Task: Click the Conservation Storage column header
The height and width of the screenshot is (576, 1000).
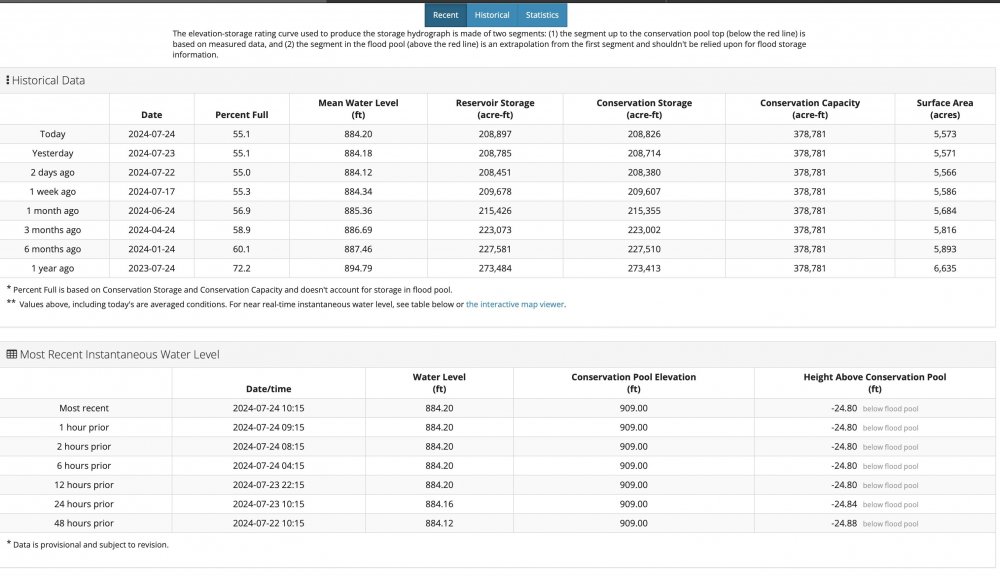Action: (644, 109)
